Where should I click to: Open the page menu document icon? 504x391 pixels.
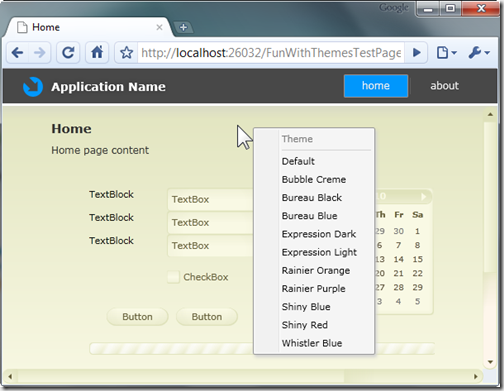446,53
